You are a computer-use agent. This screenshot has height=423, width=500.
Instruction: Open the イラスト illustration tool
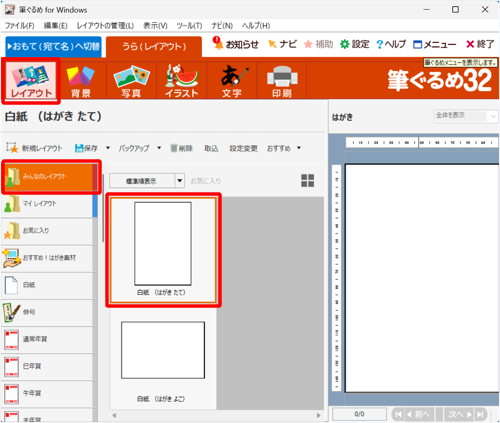click(182, 81)
